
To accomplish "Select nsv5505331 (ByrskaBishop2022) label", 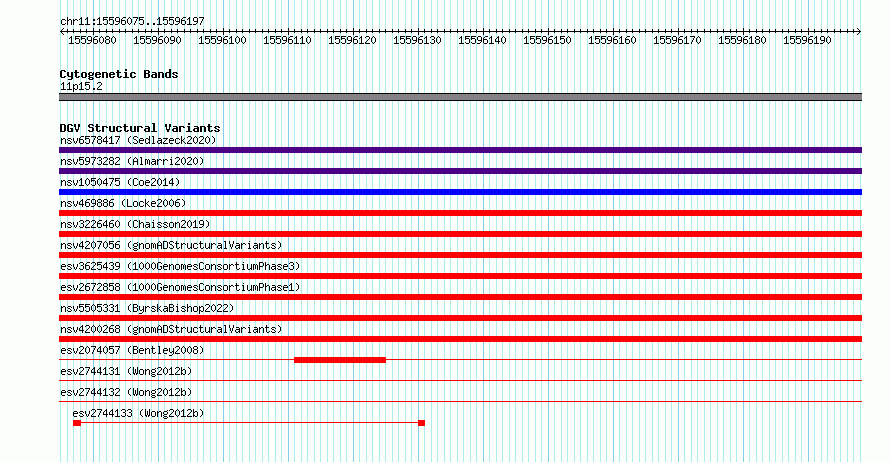I will (147, 308).
